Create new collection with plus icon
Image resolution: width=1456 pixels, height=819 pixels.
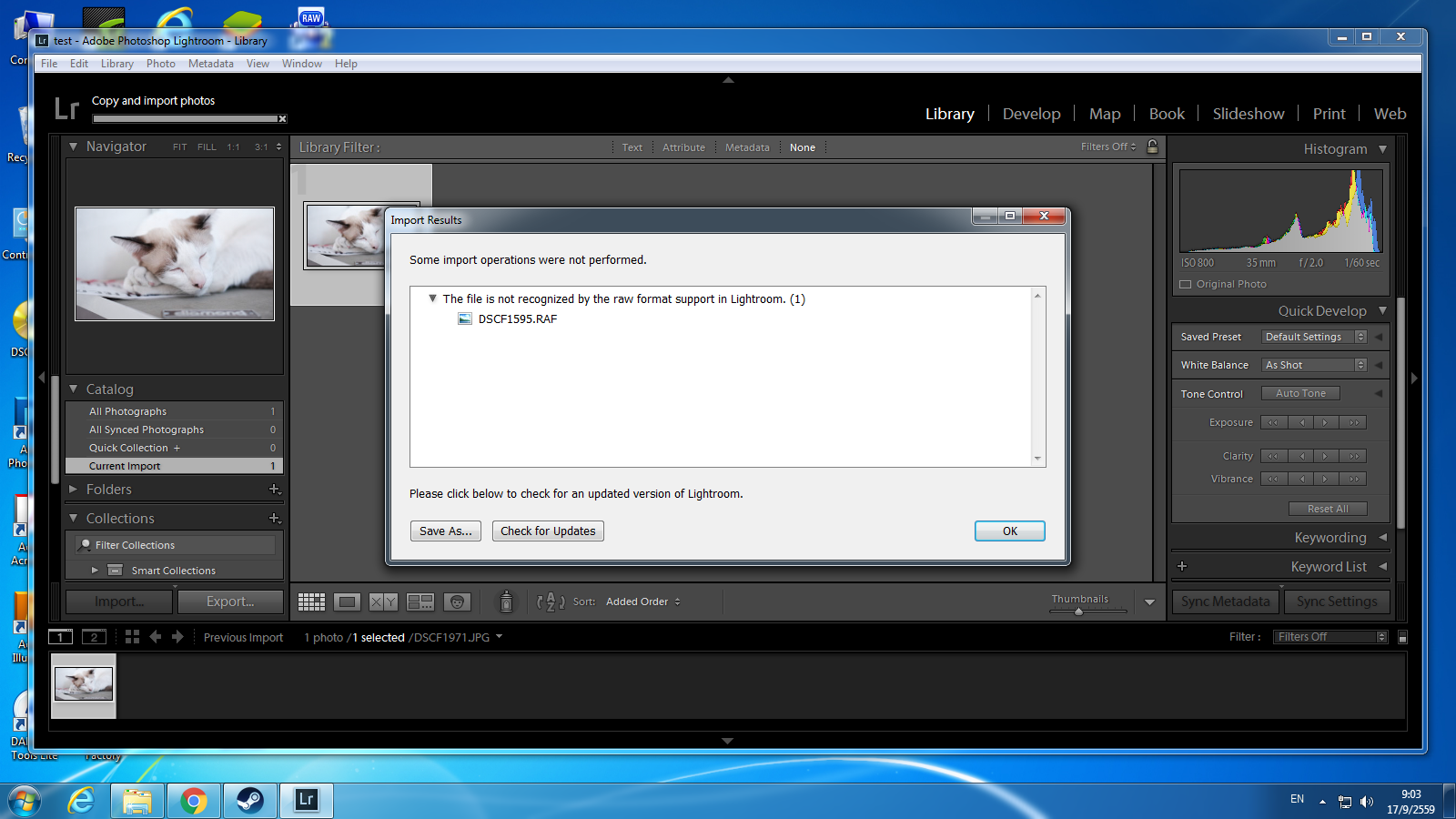click(x=274, y=518)
